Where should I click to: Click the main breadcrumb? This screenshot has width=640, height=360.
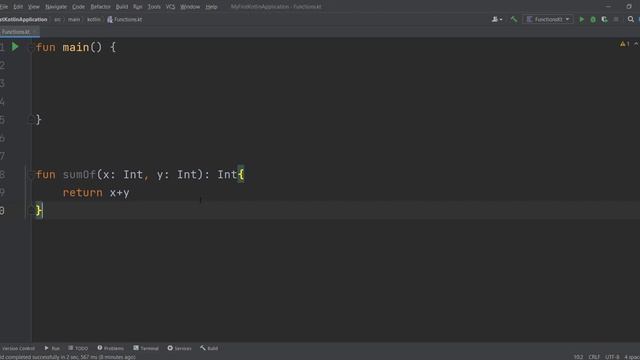click(x=74, y=19)
